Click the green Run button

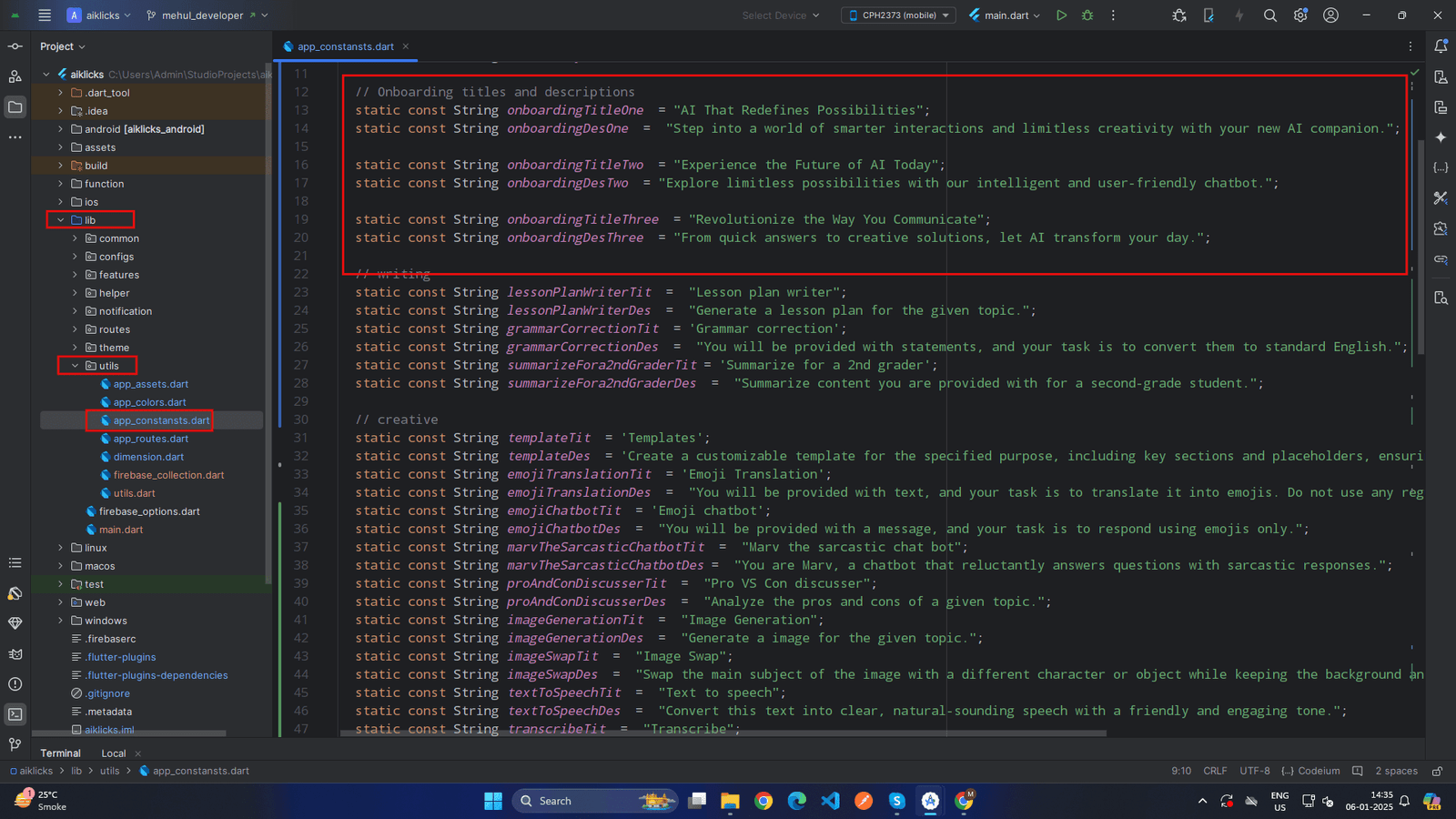coord(1061,15)
